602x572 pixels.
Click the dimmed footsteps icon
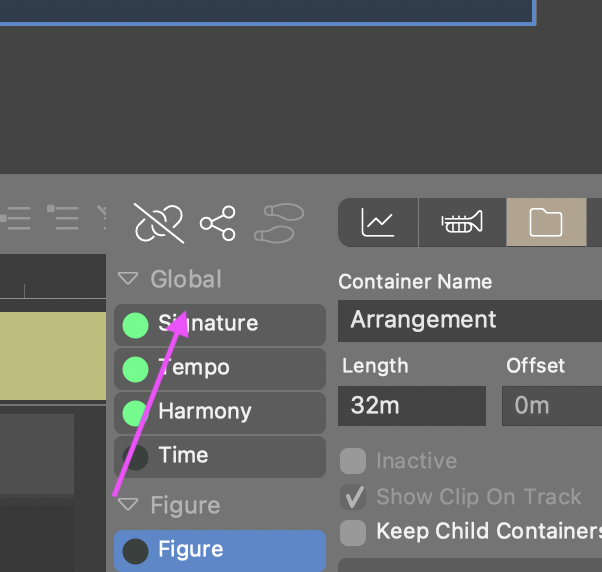click(x=283, y=222)
